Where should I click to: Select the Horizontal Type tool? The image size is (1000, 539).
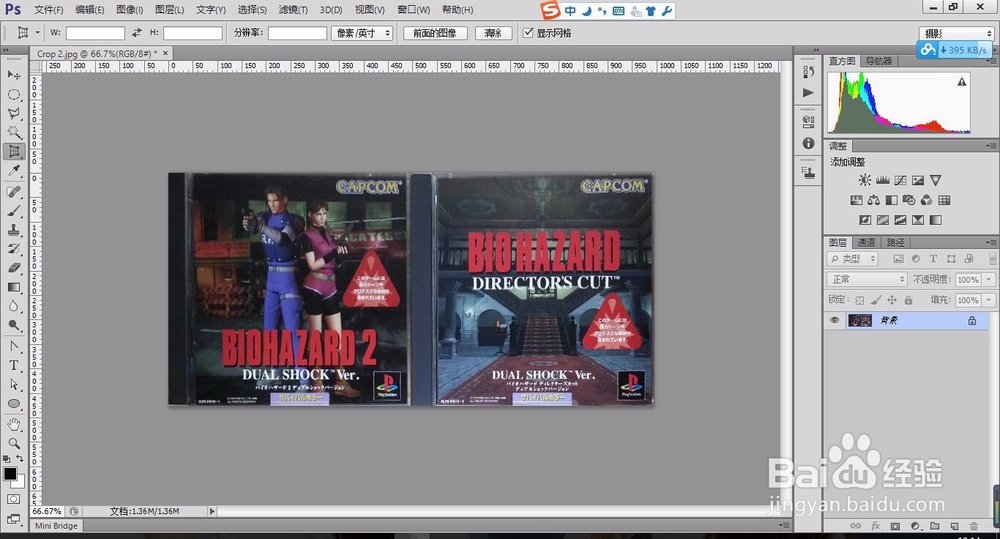click(13, 366)
